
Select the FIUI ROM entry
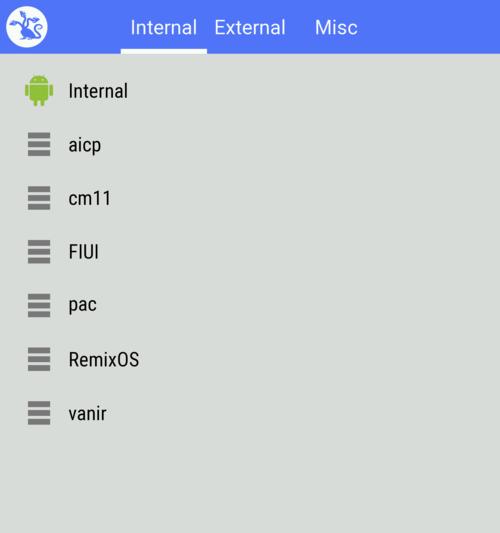pyautogui.click(x=250, y=252)
